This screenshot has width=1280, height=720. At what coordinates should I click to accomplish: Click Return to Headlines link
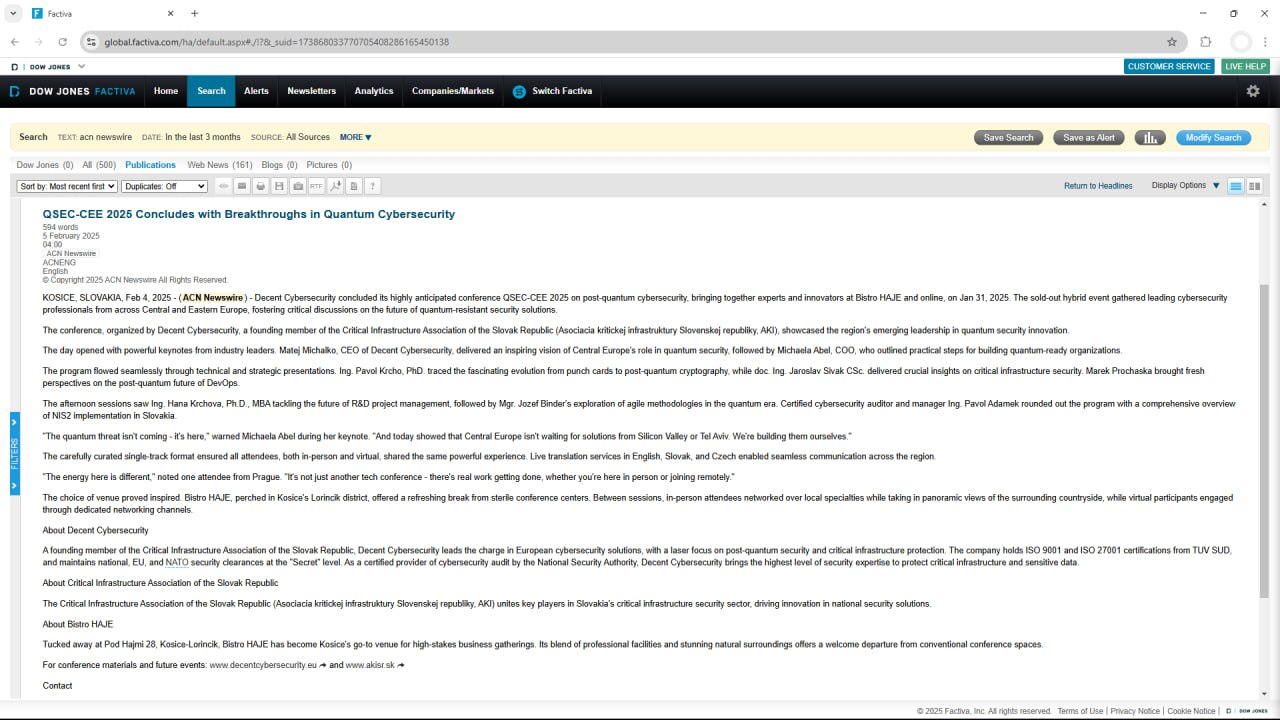[1098, 186]
